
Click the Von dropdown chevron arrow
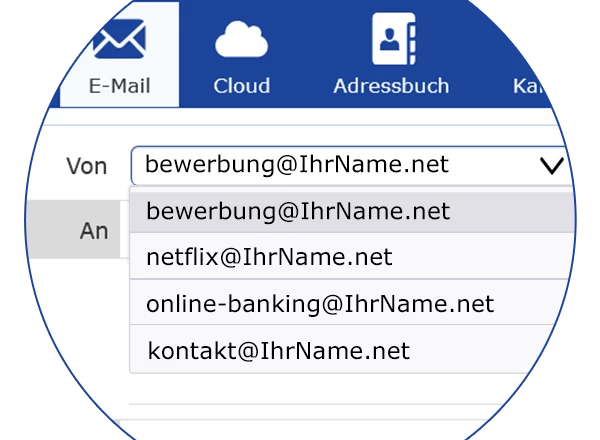(x=551, y=166)
